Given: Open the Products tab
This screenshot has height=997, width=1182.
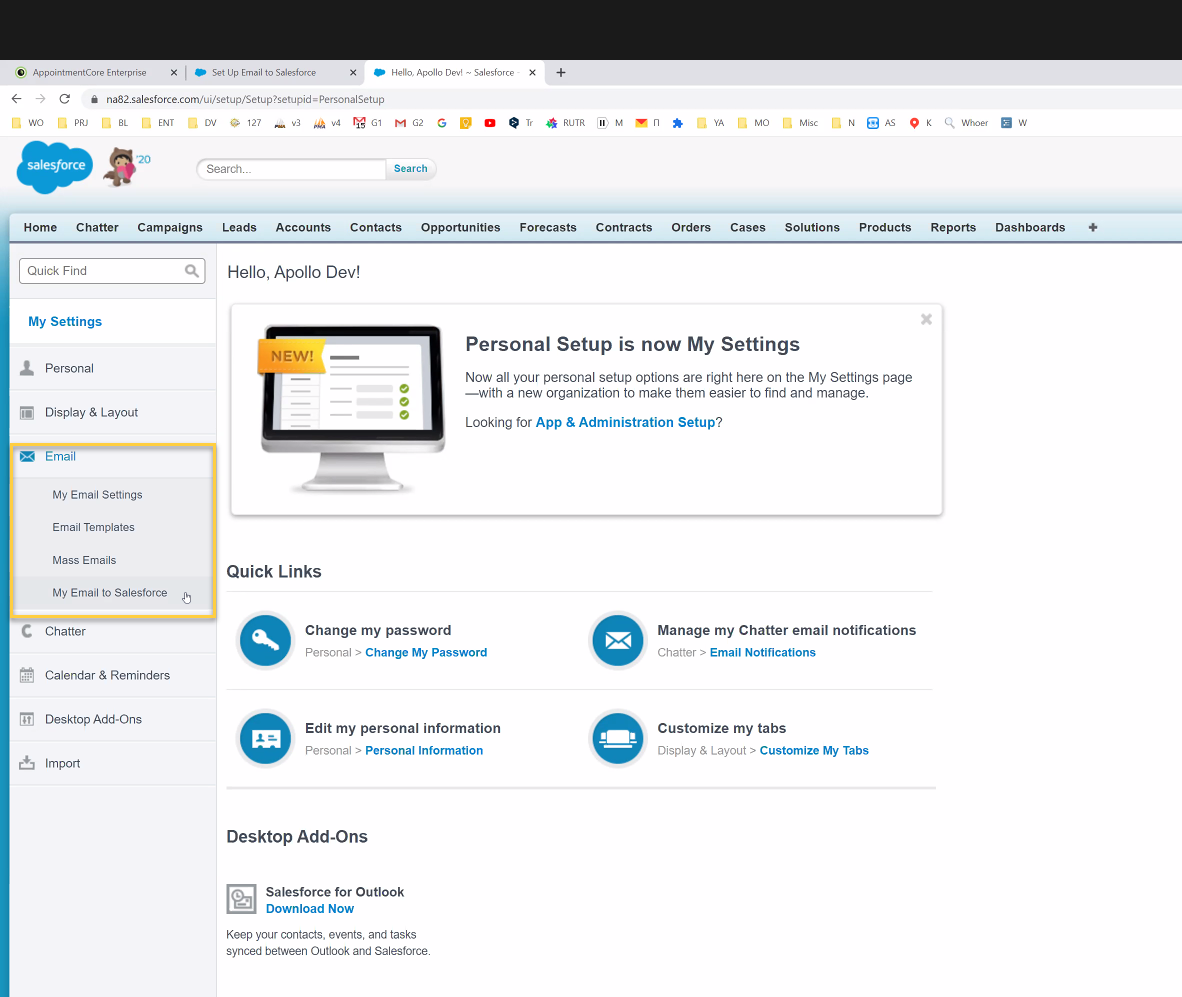Looking at the screenshot, I should (x=885, y=228).
